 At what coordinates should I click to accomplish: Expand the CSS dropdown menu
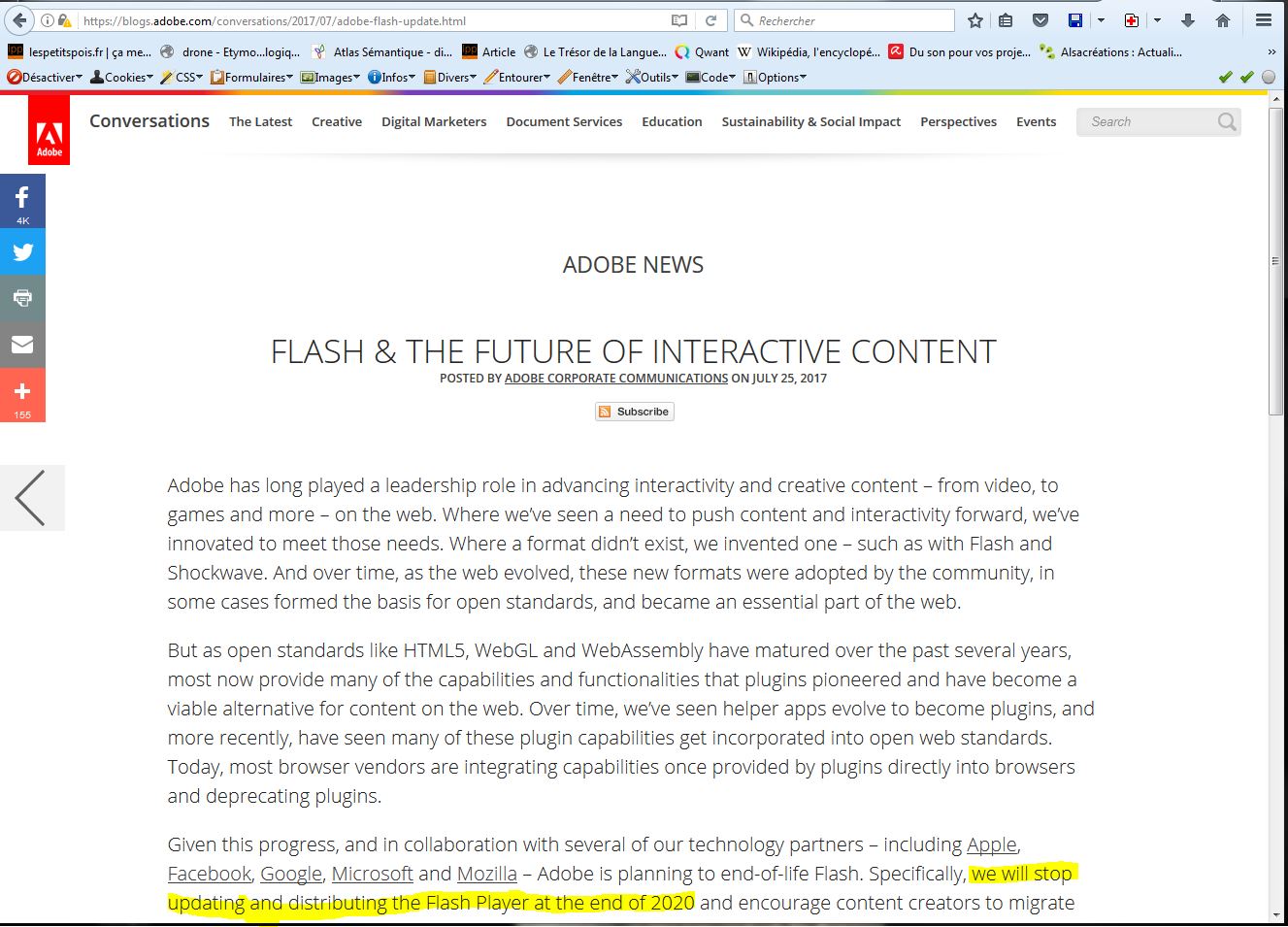tap(182, 77)
